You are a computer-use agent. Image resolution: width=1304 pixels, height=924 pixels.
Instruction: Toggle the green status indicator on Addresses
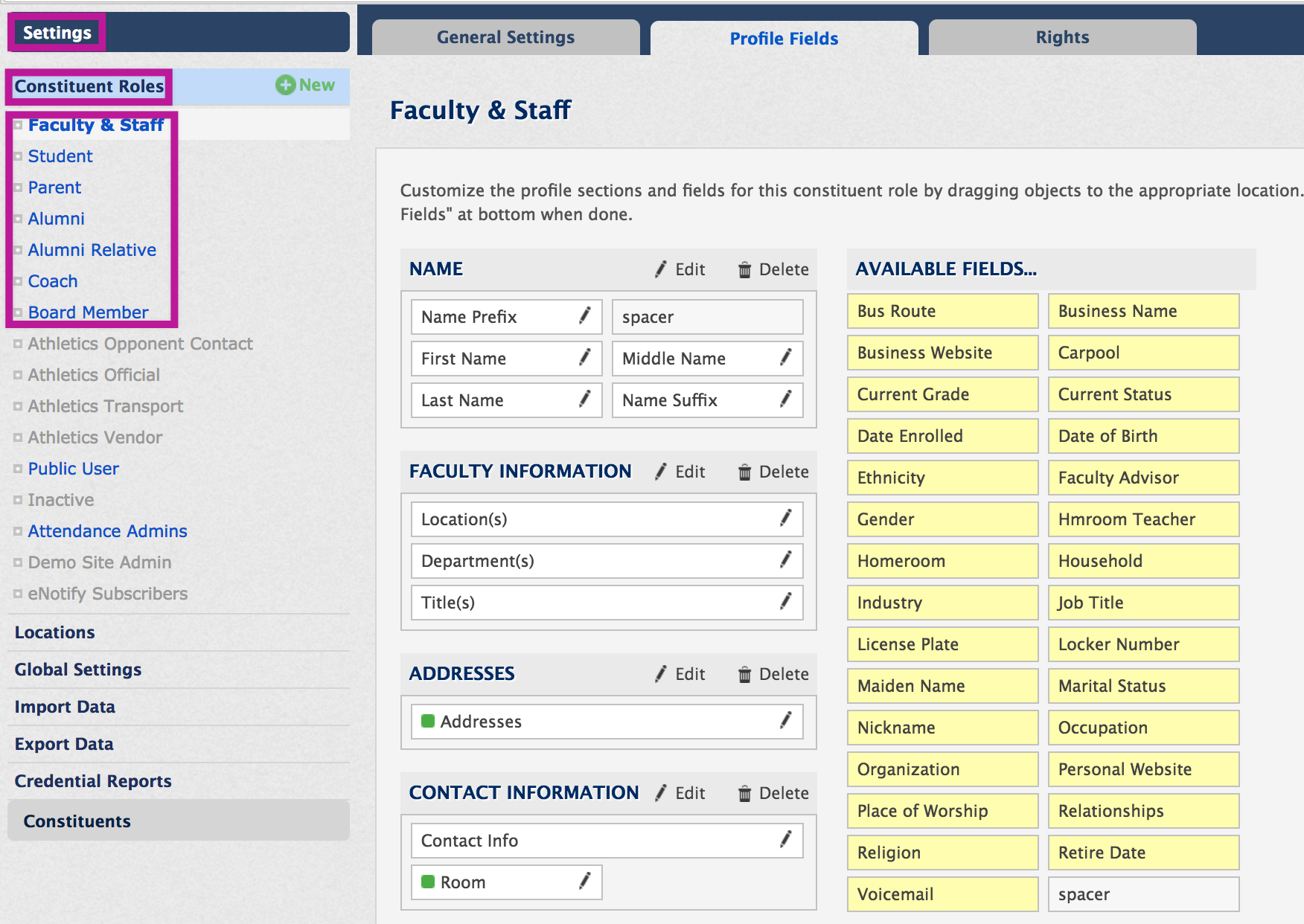pyautogui.click(x=429, y=721)
